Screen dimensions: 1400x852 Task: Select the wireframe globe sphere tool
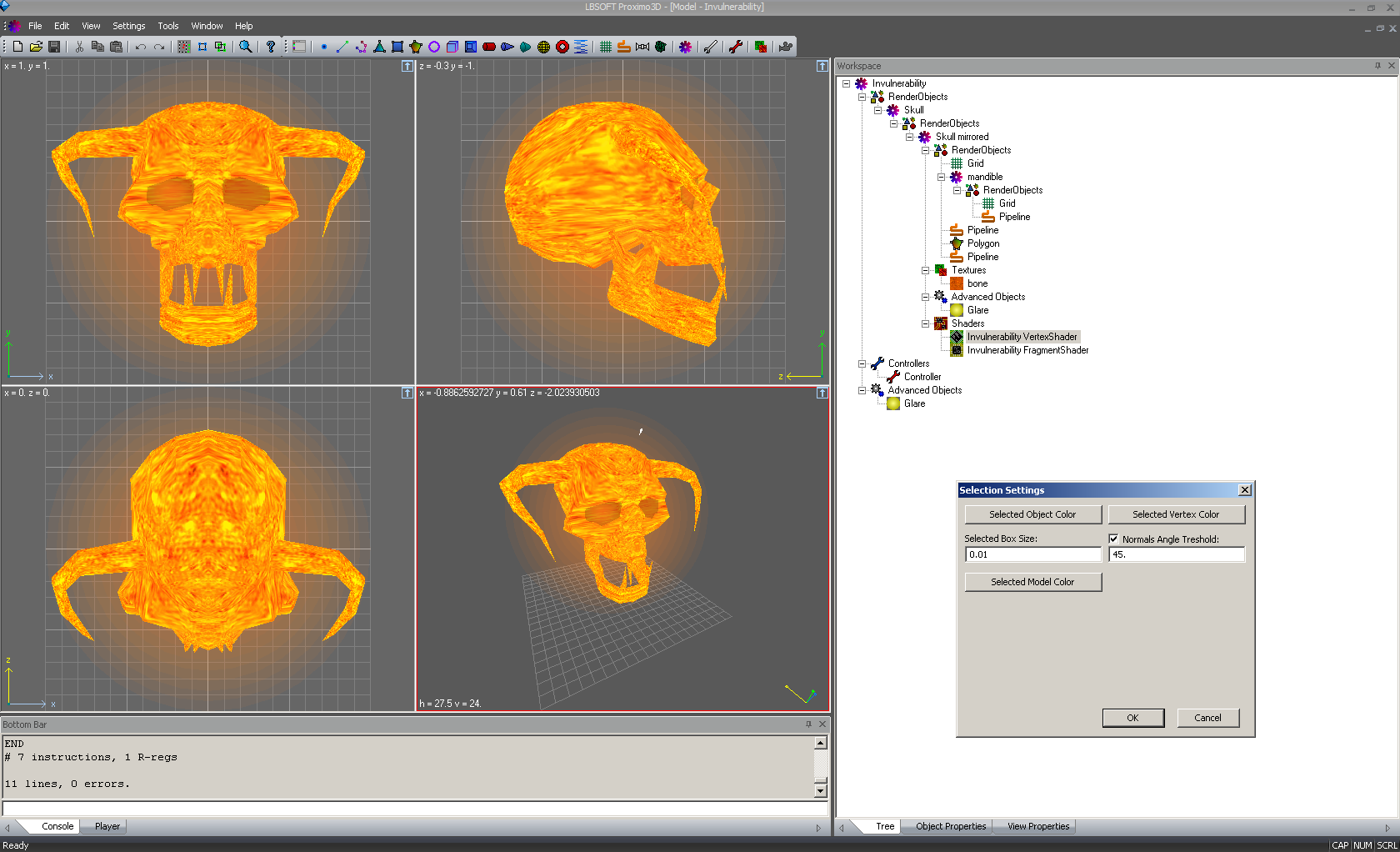coord(543,47)
